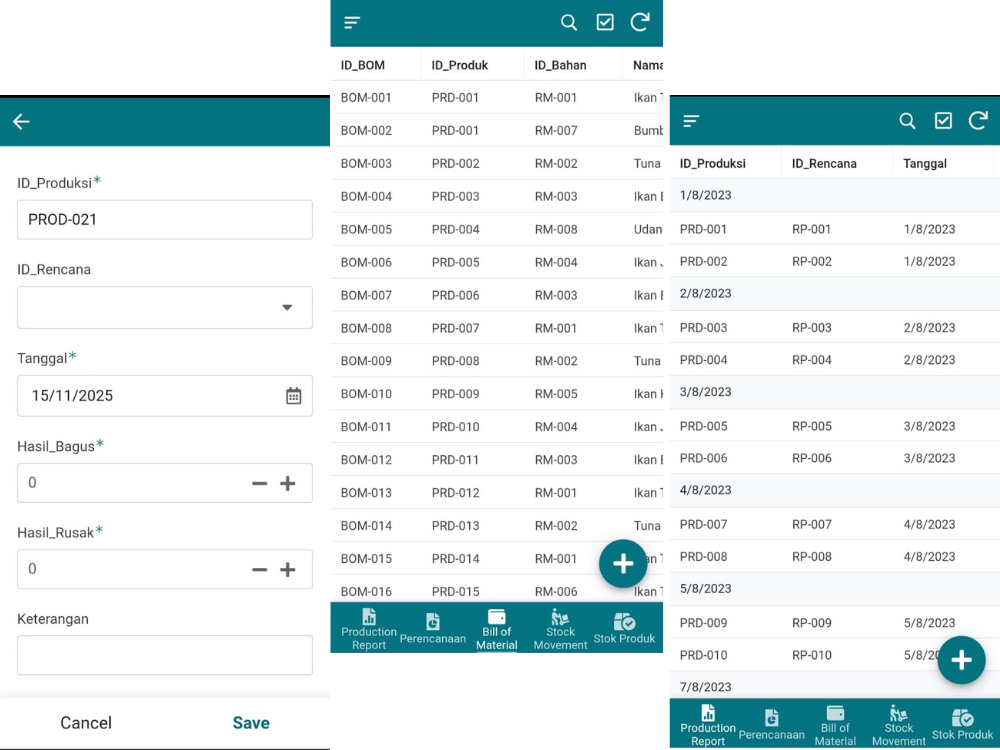Viewport: 1000px width, 750px height.
Task: Increase Hasil_Bagus with the plus icon
Action: (x=288, y=483)
